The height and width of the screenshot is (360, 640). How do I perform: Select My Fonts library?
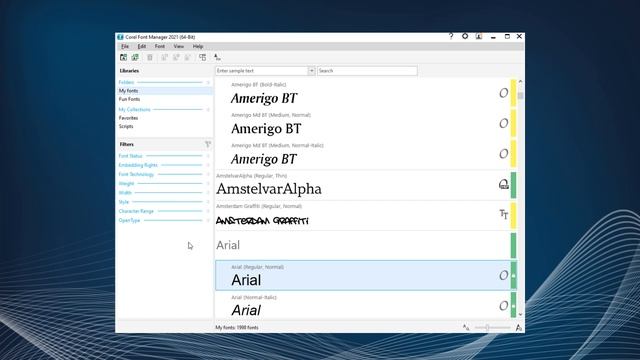[164, 91]
